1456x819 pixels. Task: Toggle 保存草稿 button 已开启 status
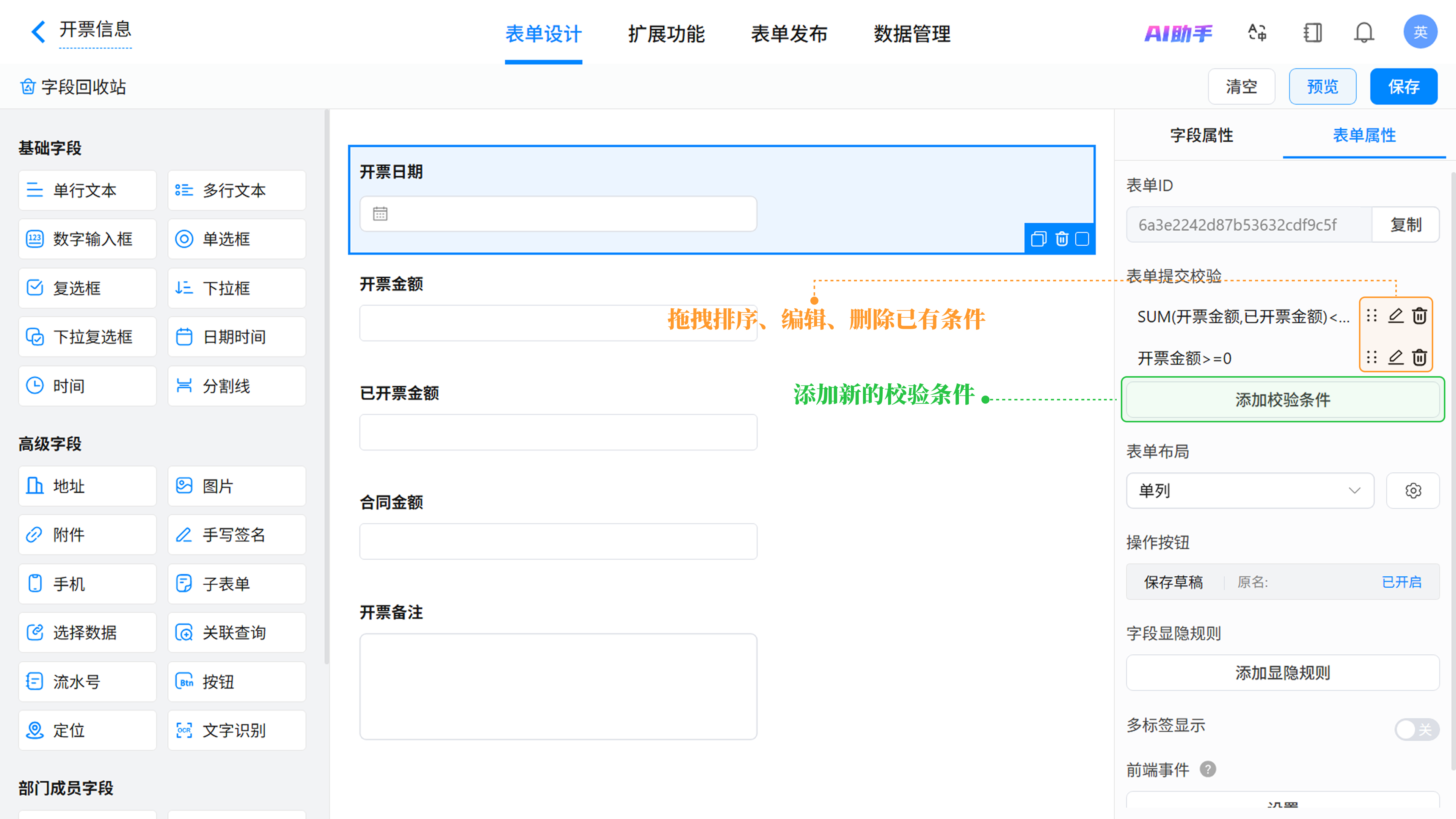(x=1401, y=582)
